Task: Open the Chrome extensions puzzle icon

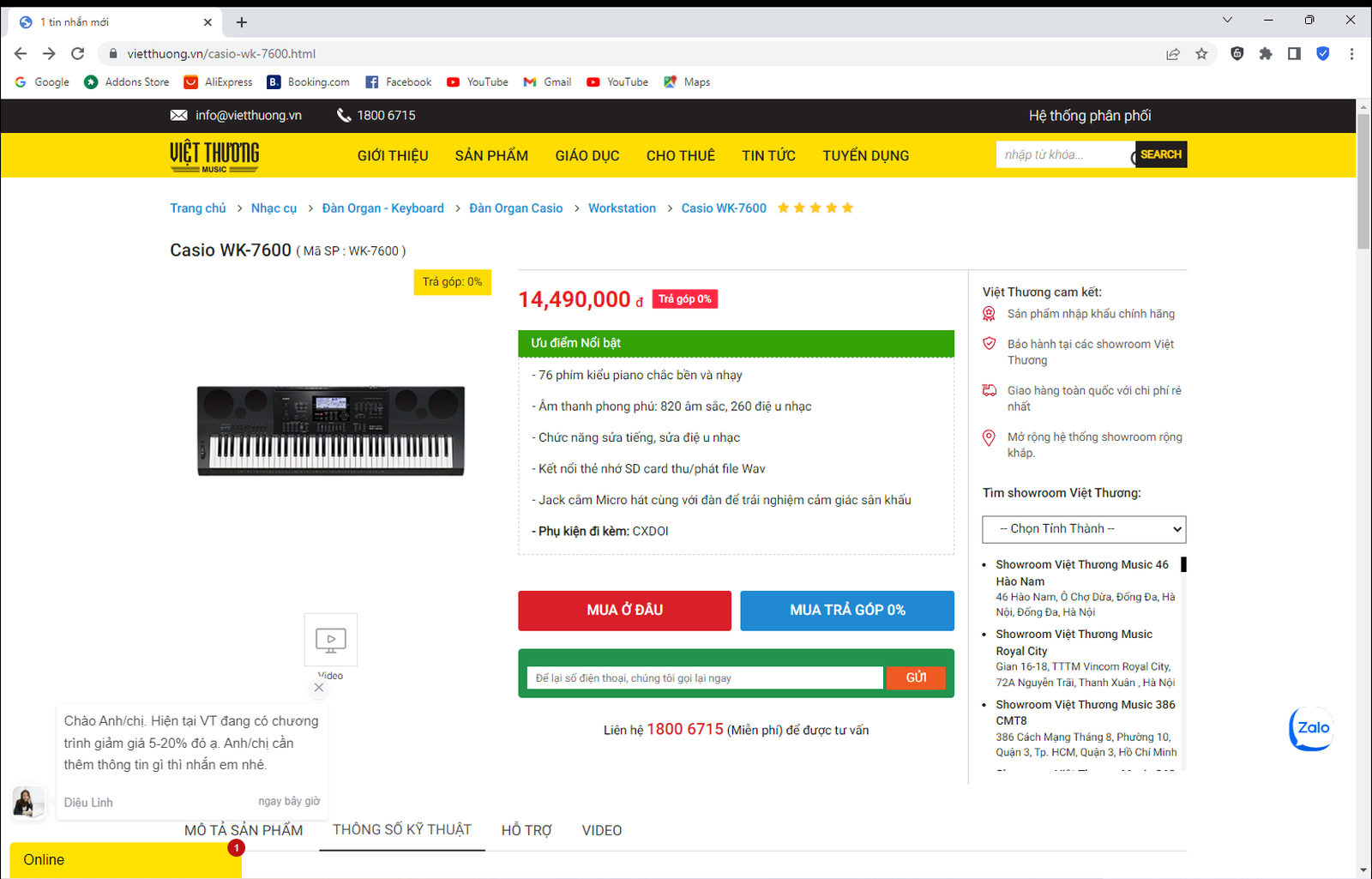Action: (x=1266, y=54)
